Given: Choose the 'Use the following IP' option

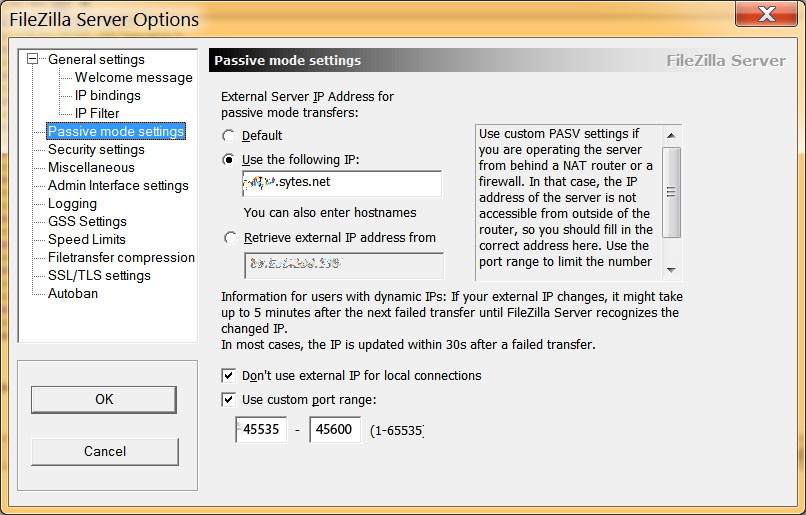Looking at the screenshot, I should click(x=230, y=160).
